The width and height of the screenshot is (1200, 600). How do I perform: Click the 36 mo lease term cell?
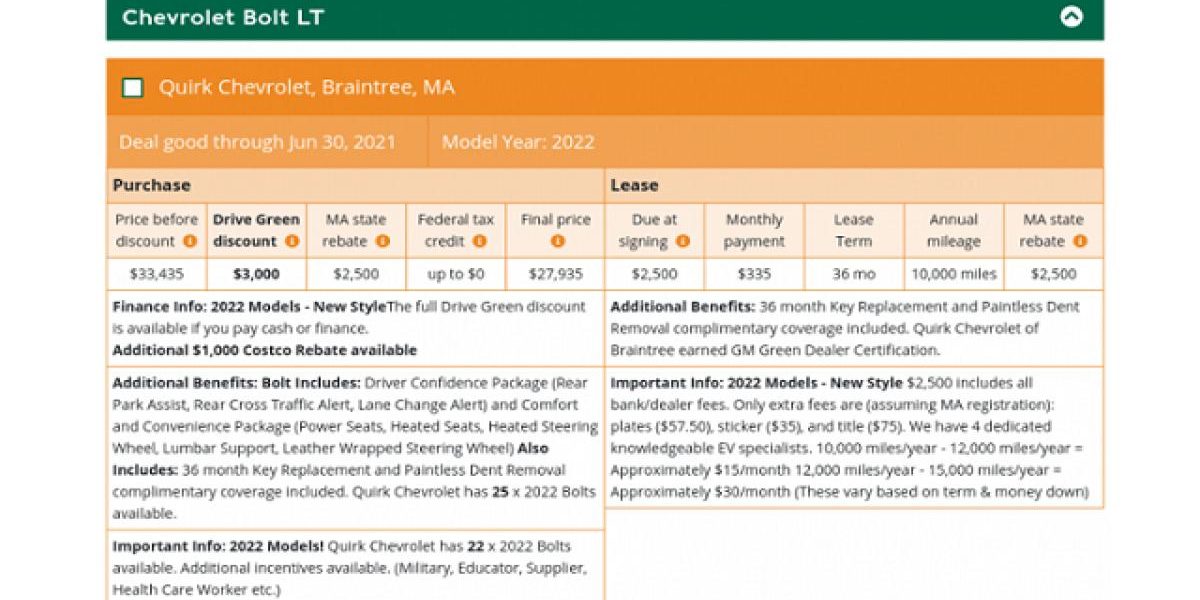(853, 274)
